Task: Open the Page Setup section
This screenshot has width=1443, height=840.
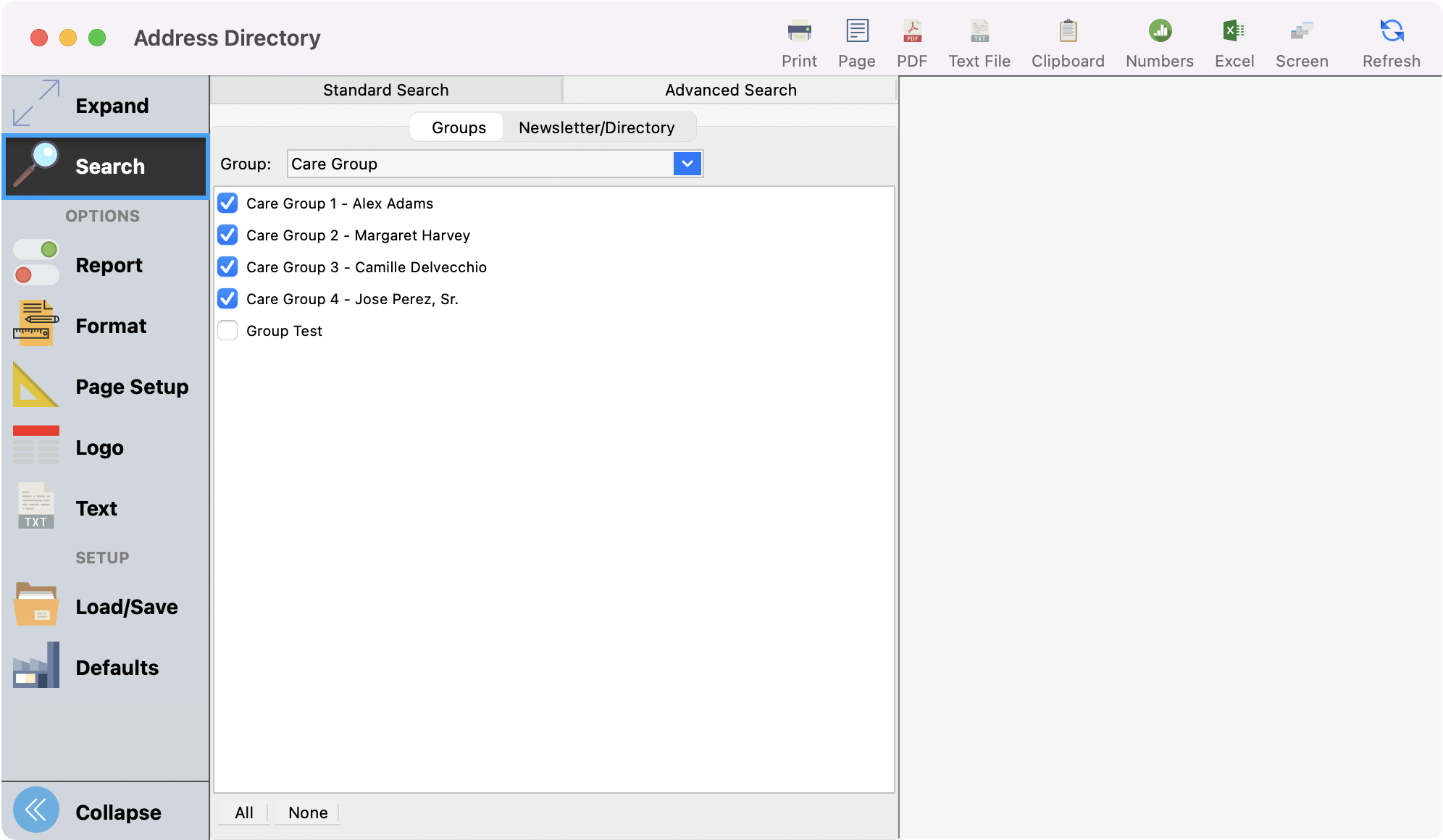Action: (x=131, y=387)
